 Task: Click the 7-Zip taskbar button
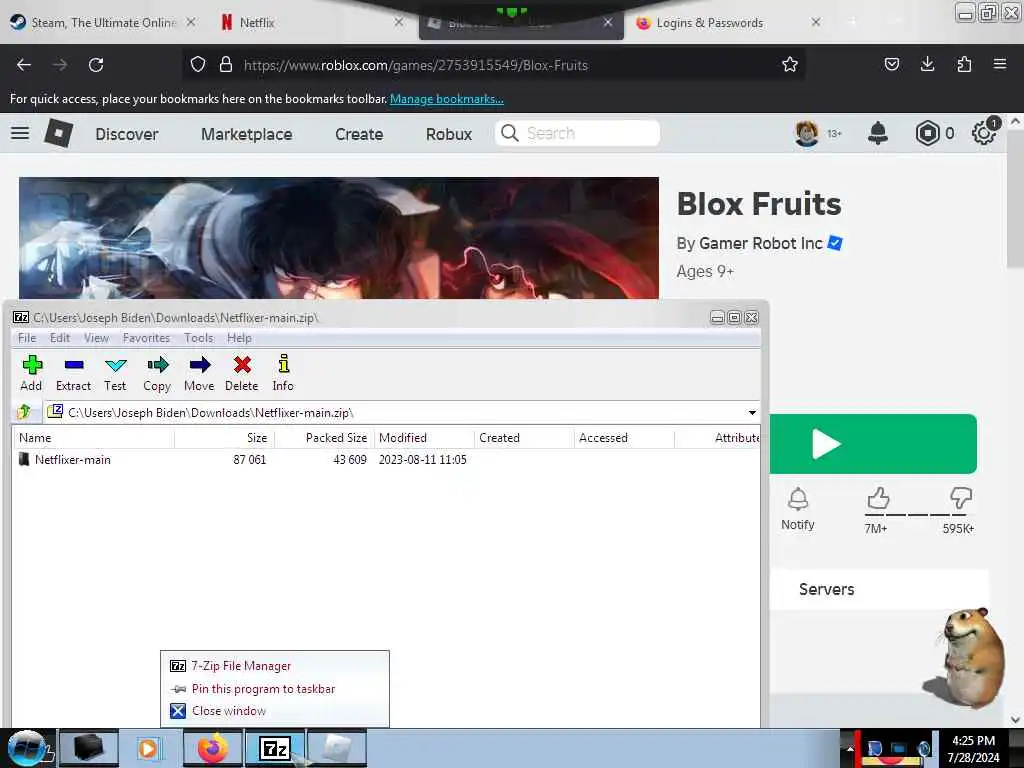pyautogui.click(x=274, y=748)
